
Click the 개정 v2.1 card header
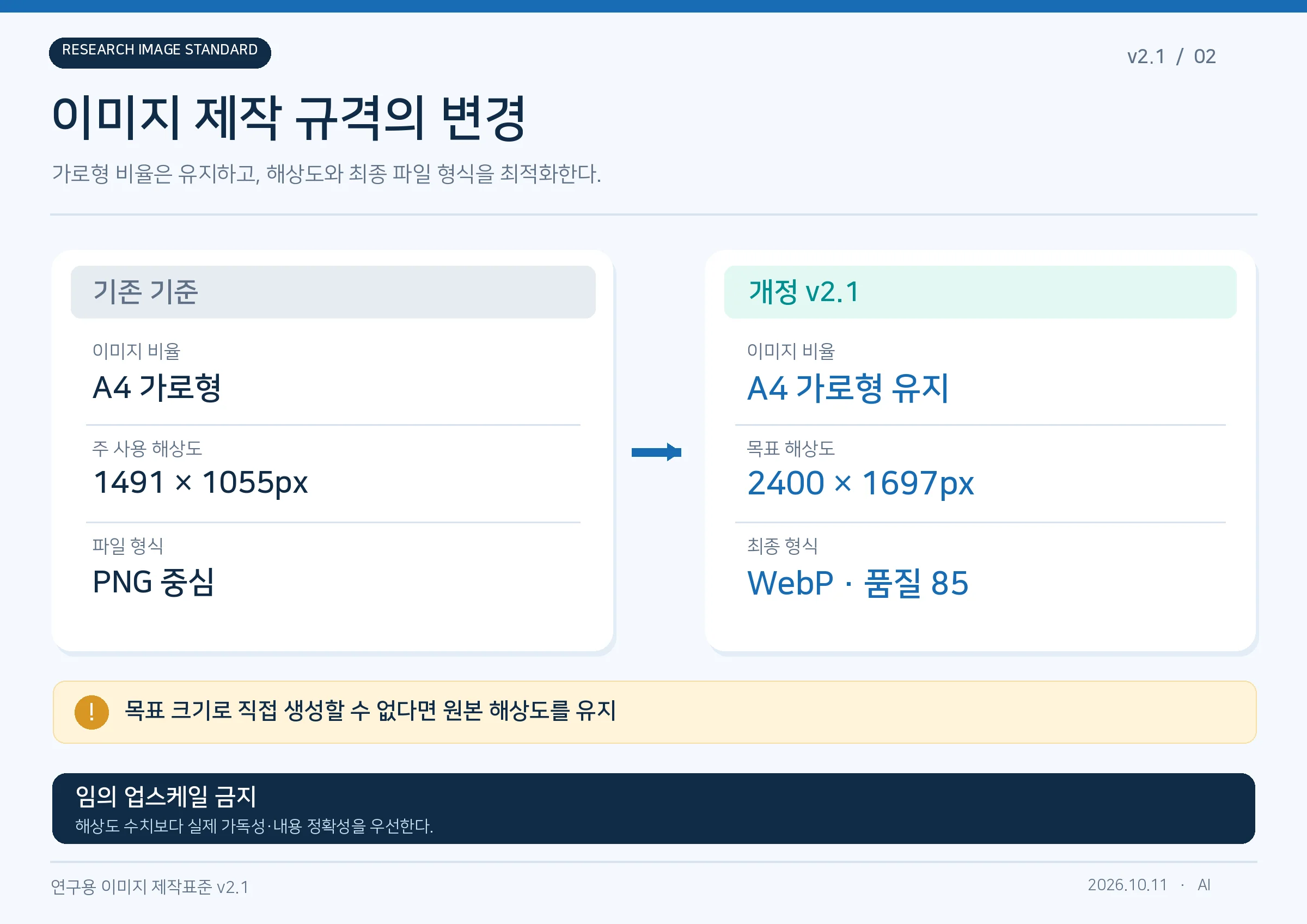coord(980,292)
